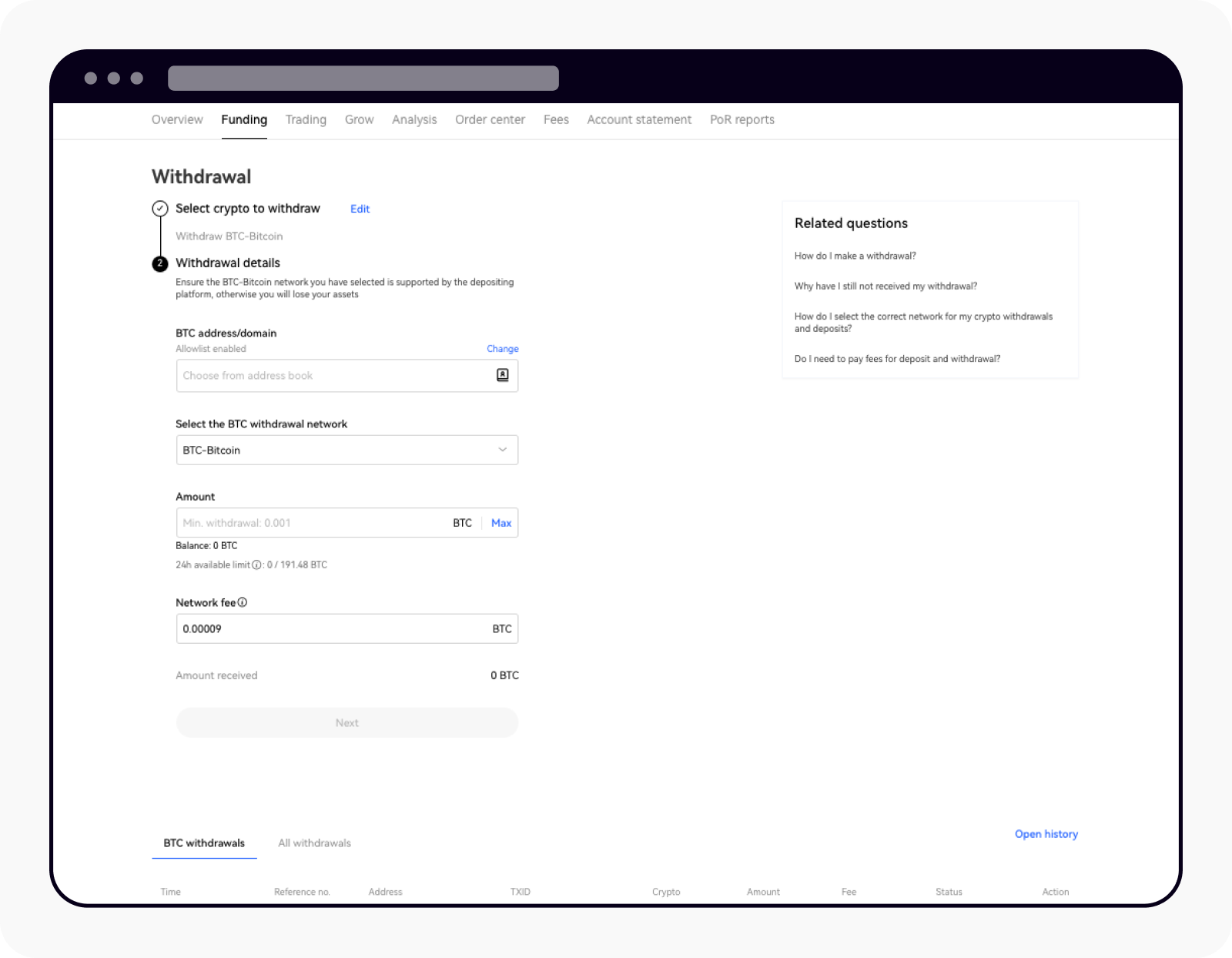Open history of past withdrawals
Viewport: 1232px width, 958px height.
click(1046, 834)
